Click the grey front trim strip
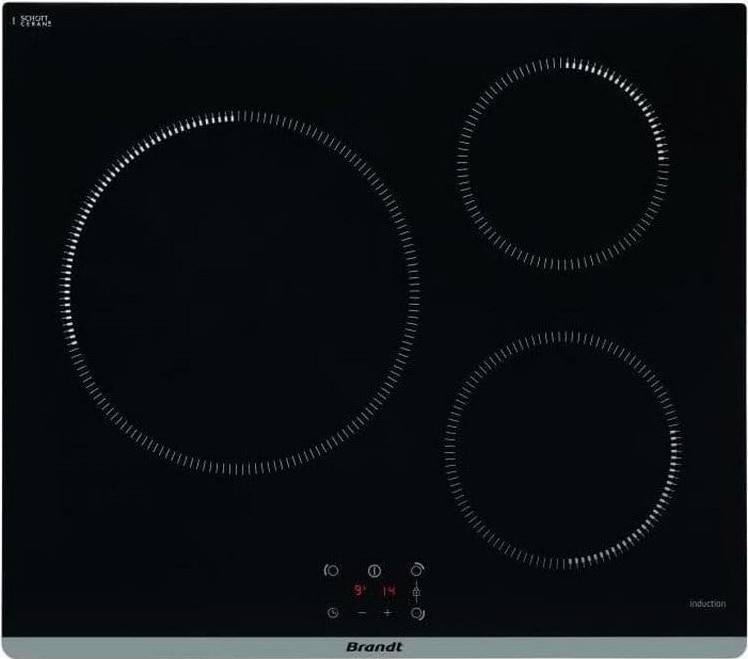Image resolution: width=748 pixels, height=659 pixels. pos(374,648)
